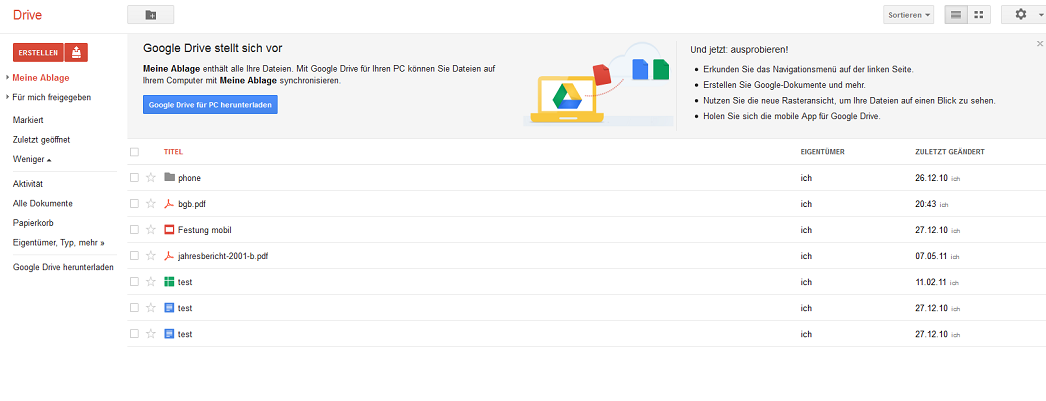
Task: Click the upload icon next to Erstellen
Action: click(77, 52)
